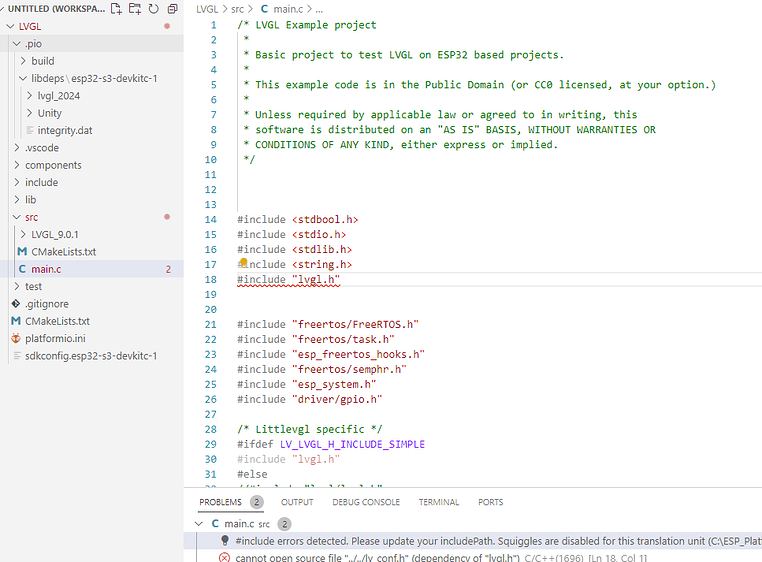Click the lightbulb icon beside include errors message
The height and width of the screenshot is (562, 762).
[x=225, y=541]
